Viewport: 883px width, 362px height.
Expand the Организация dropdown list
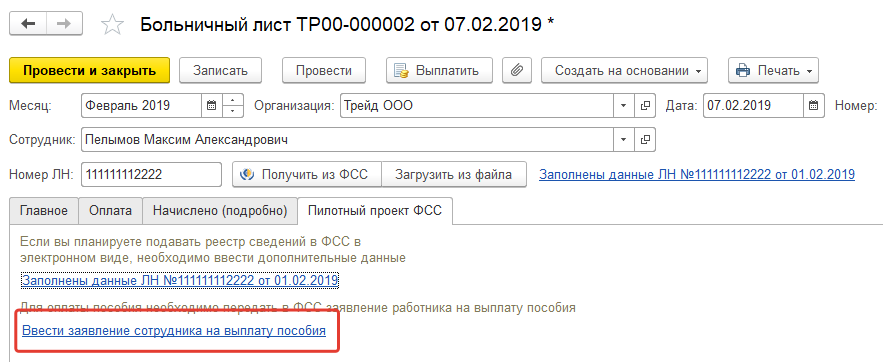pyautogui.click(x=624, y=106)
